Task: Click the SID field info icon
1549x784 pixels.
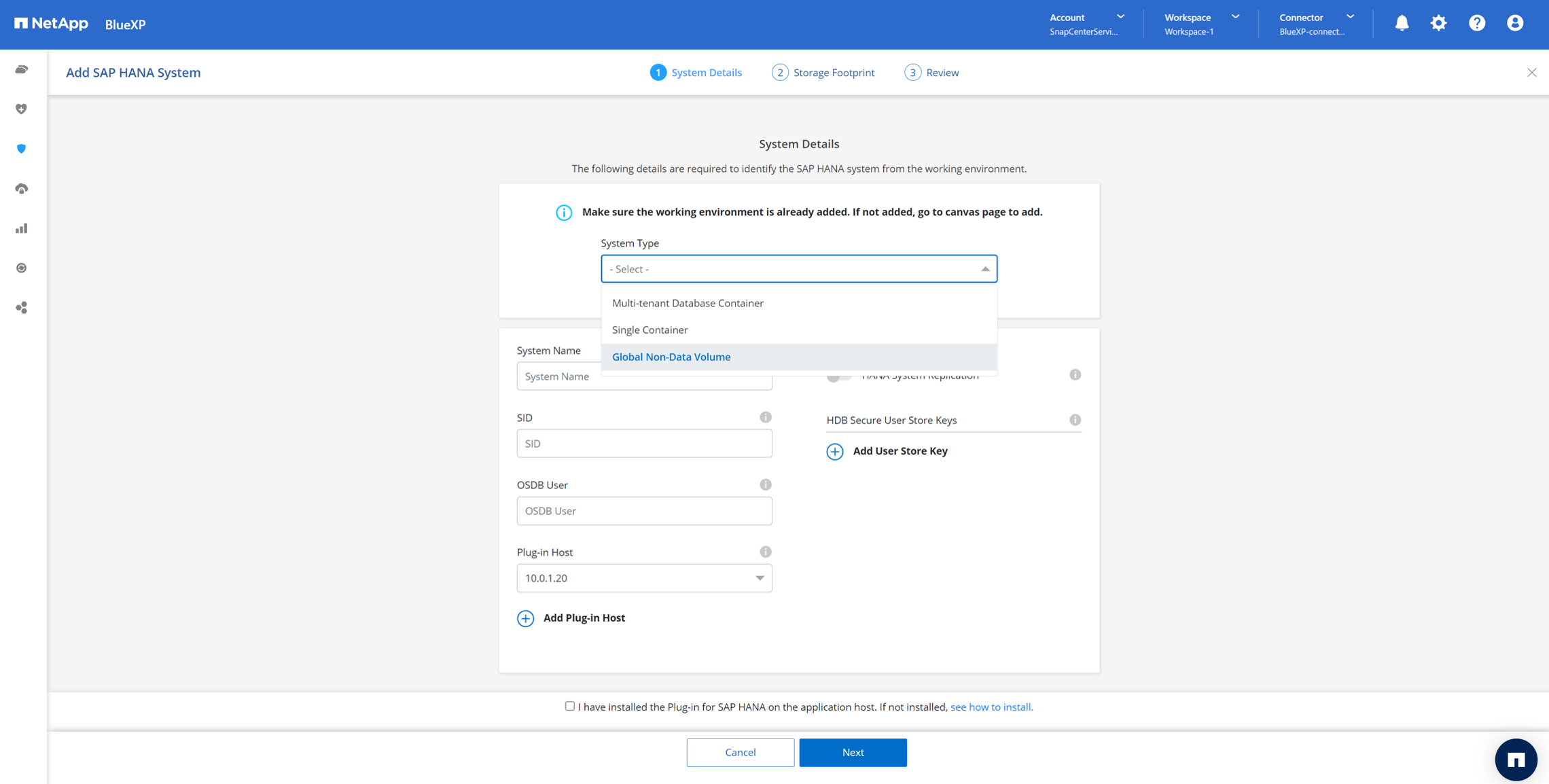Action: point(766,417)
